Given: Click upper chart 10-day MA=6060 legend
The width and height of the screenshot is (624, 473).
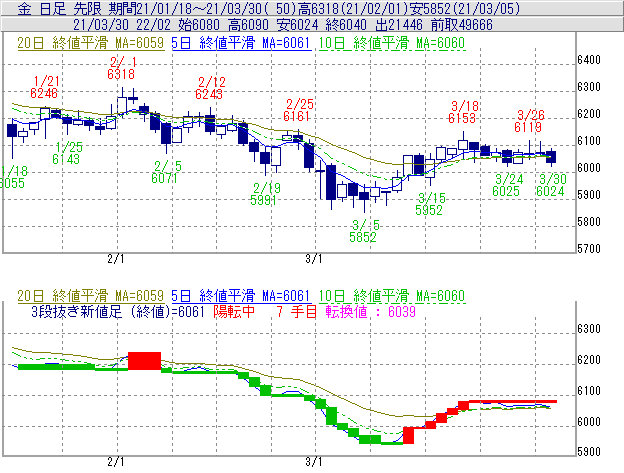Looking at the screenshot, I should tap(392, 43).
